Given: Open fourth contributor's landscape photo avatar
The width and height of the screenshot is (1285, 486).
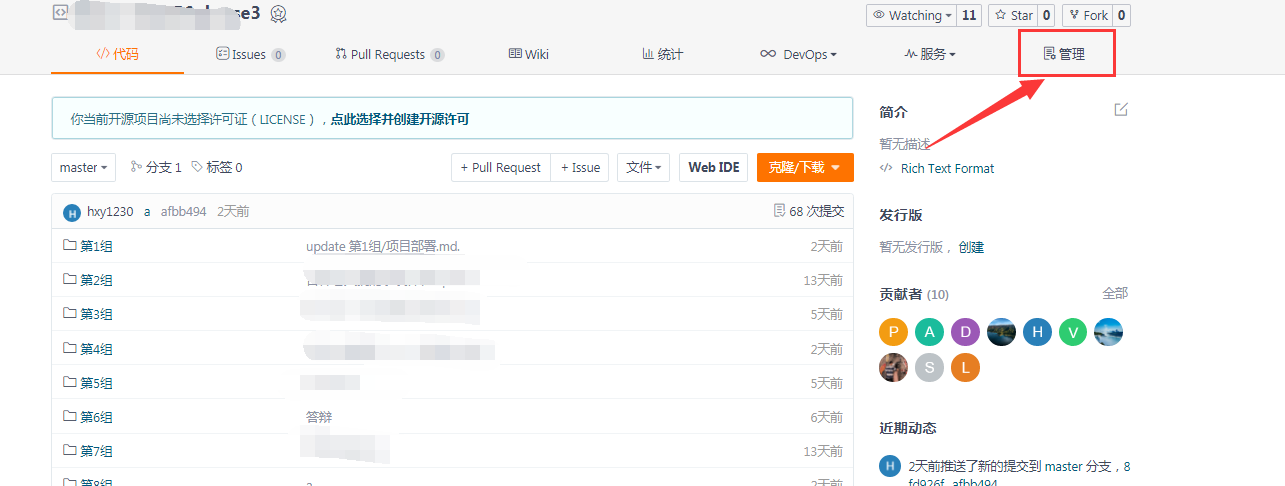Looking at the screenshot, I should (x=1002, y=332).
